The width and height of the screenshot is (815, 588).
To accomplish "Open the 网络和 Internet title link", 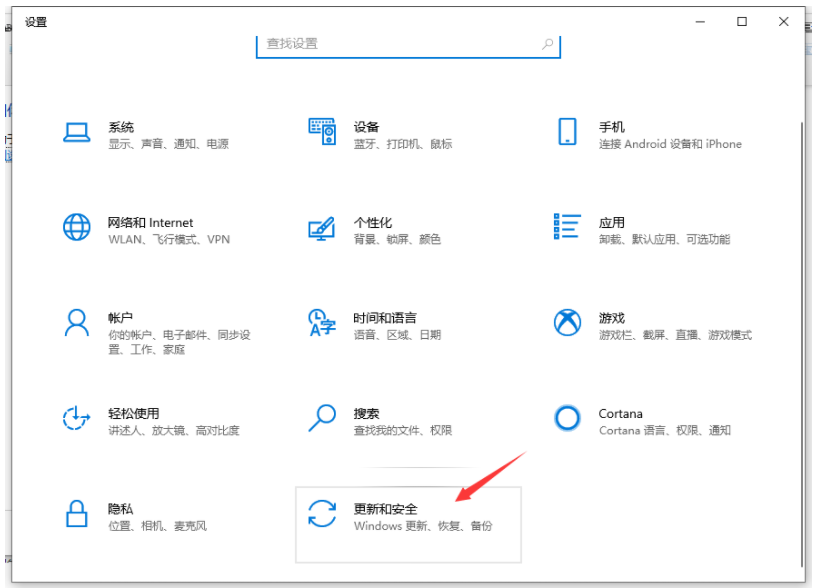I will 150,222.
